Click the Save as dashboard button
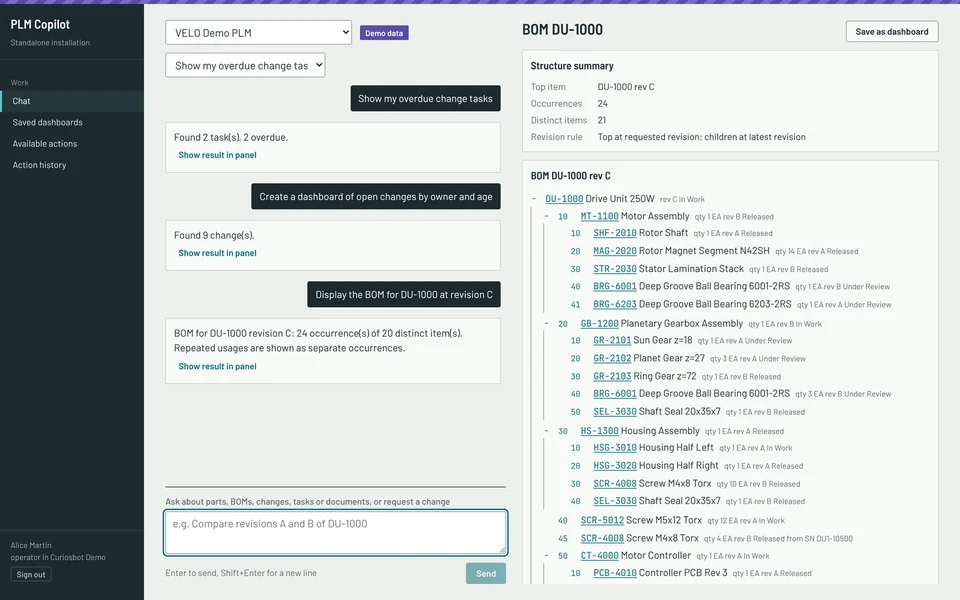The image size is (960, 600). pyautogui.click(x=891, y=32)
